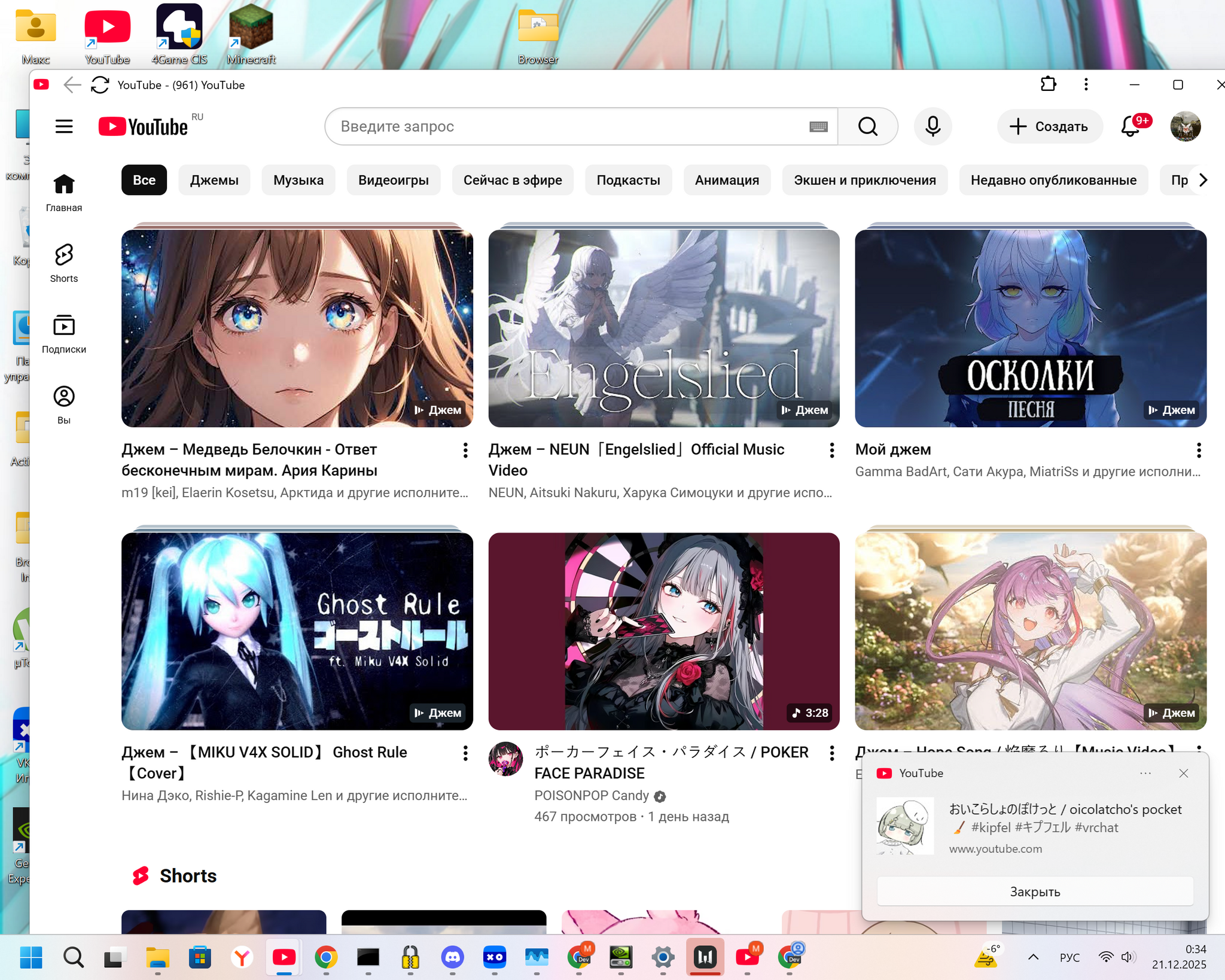The width and height of the screenshot is (1225, 980).
Task: Open the Microsoft Store taskbar icon
Action: pos(200,957)
